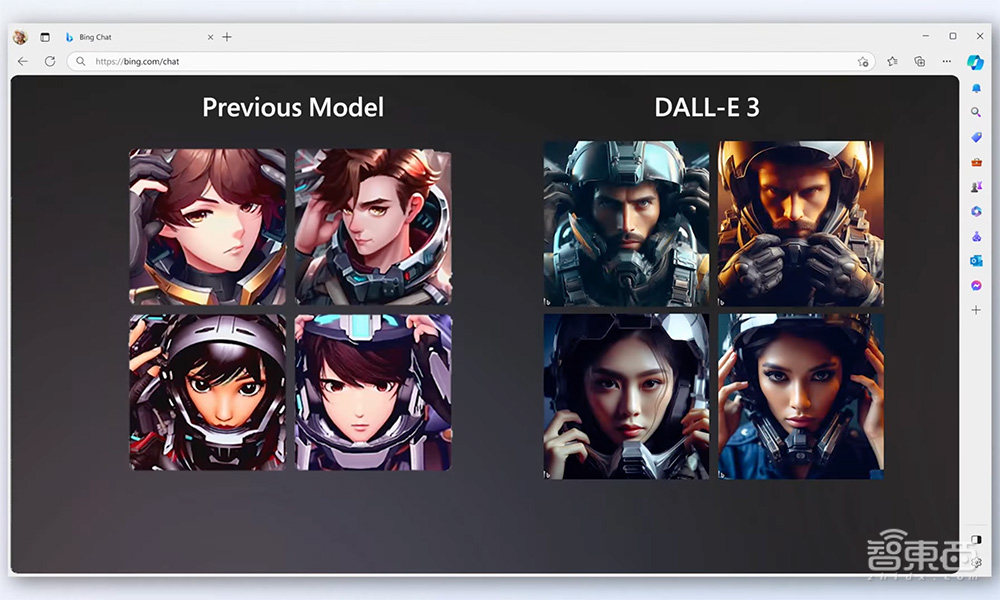Select the top-left DALL-E 3 image

click(626, 223)
